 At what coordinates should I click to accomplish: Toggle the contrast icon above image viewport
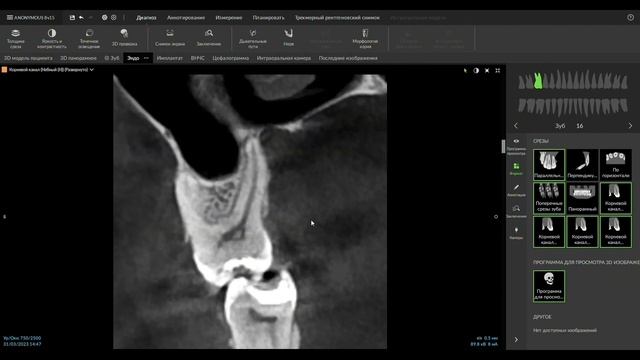point(476,70)
